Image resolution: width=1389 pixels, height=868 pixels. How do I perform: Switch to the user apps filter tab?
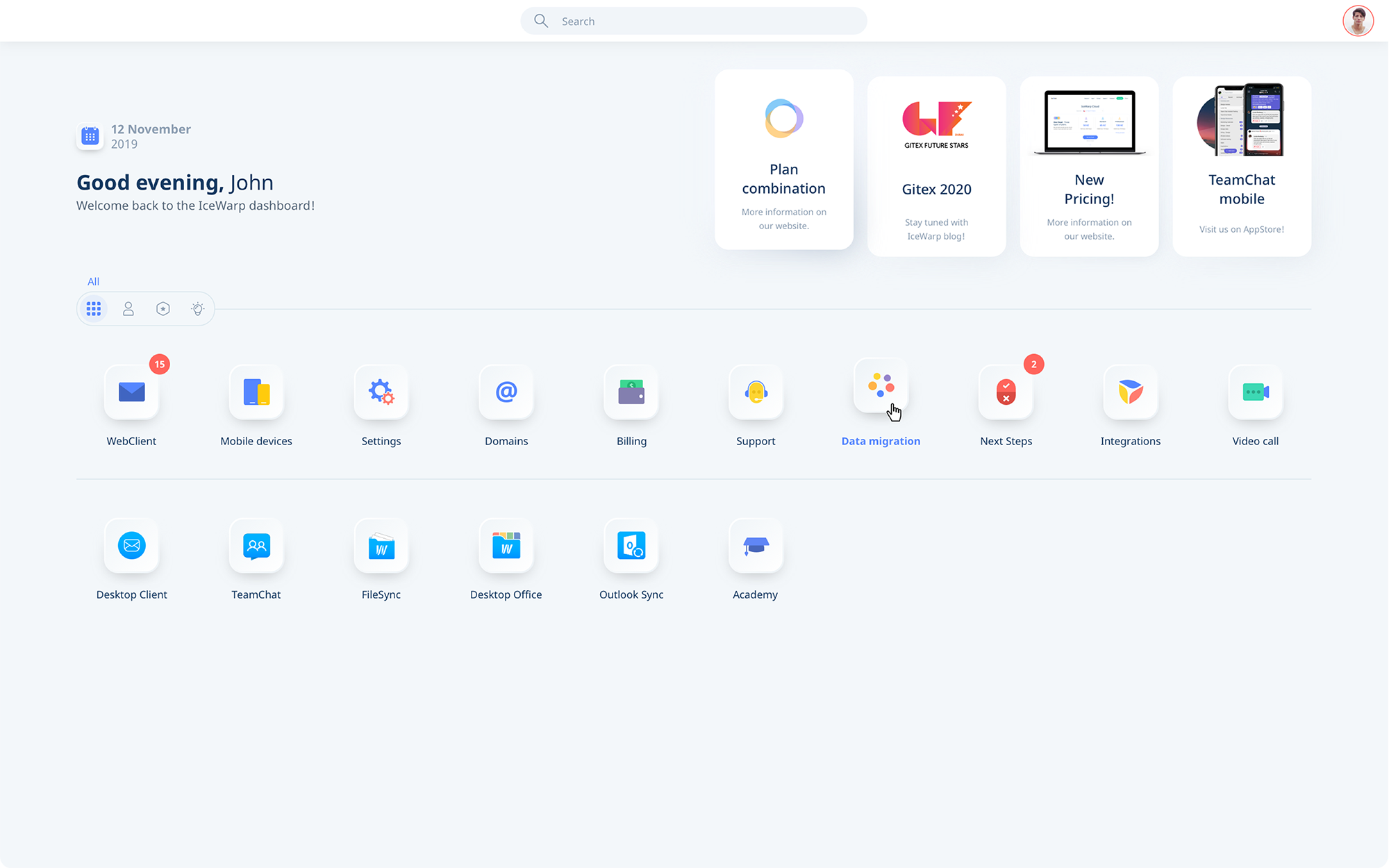(128, 309)
